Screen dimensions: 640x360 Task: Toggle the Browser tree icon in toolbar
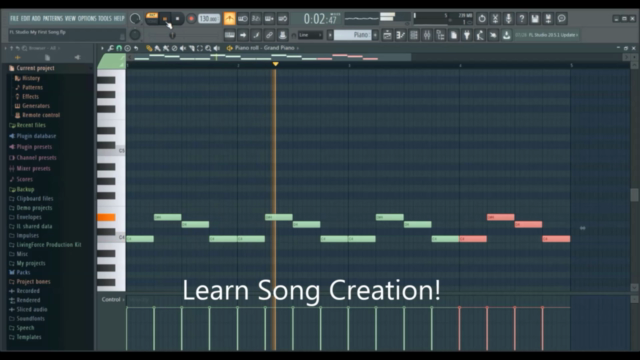[x=440, y=35]
